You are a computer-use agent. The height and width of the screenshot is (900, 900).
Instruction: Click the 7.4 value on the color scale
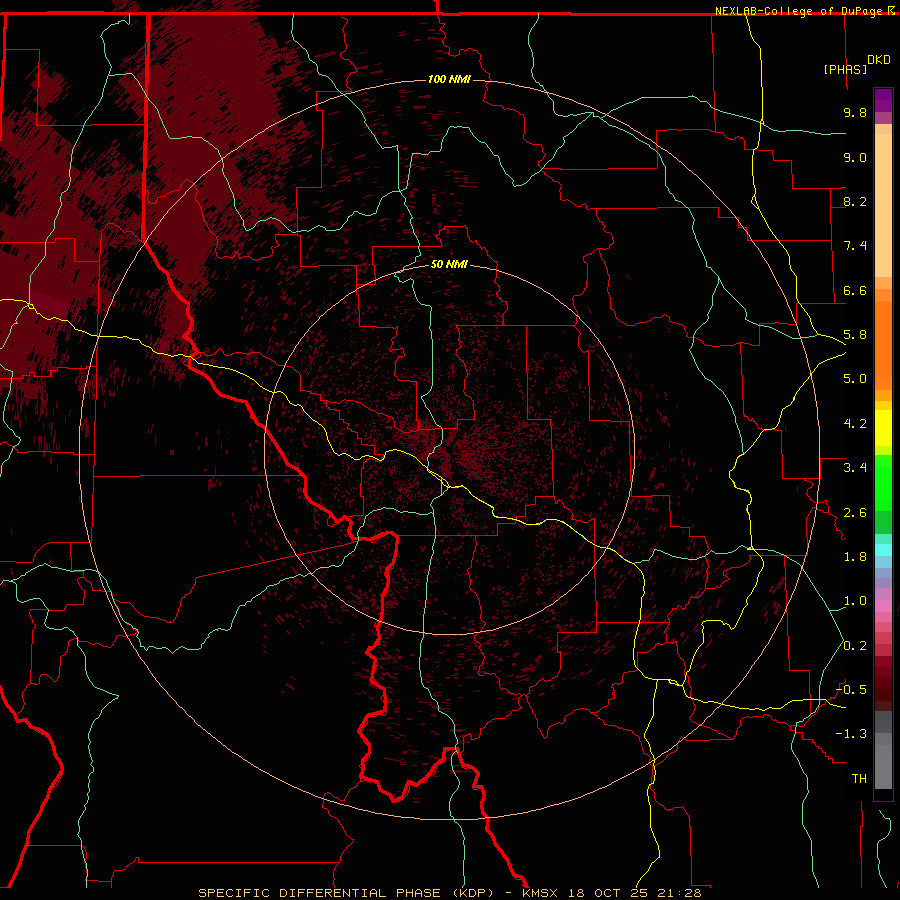(x=855, y=246)
